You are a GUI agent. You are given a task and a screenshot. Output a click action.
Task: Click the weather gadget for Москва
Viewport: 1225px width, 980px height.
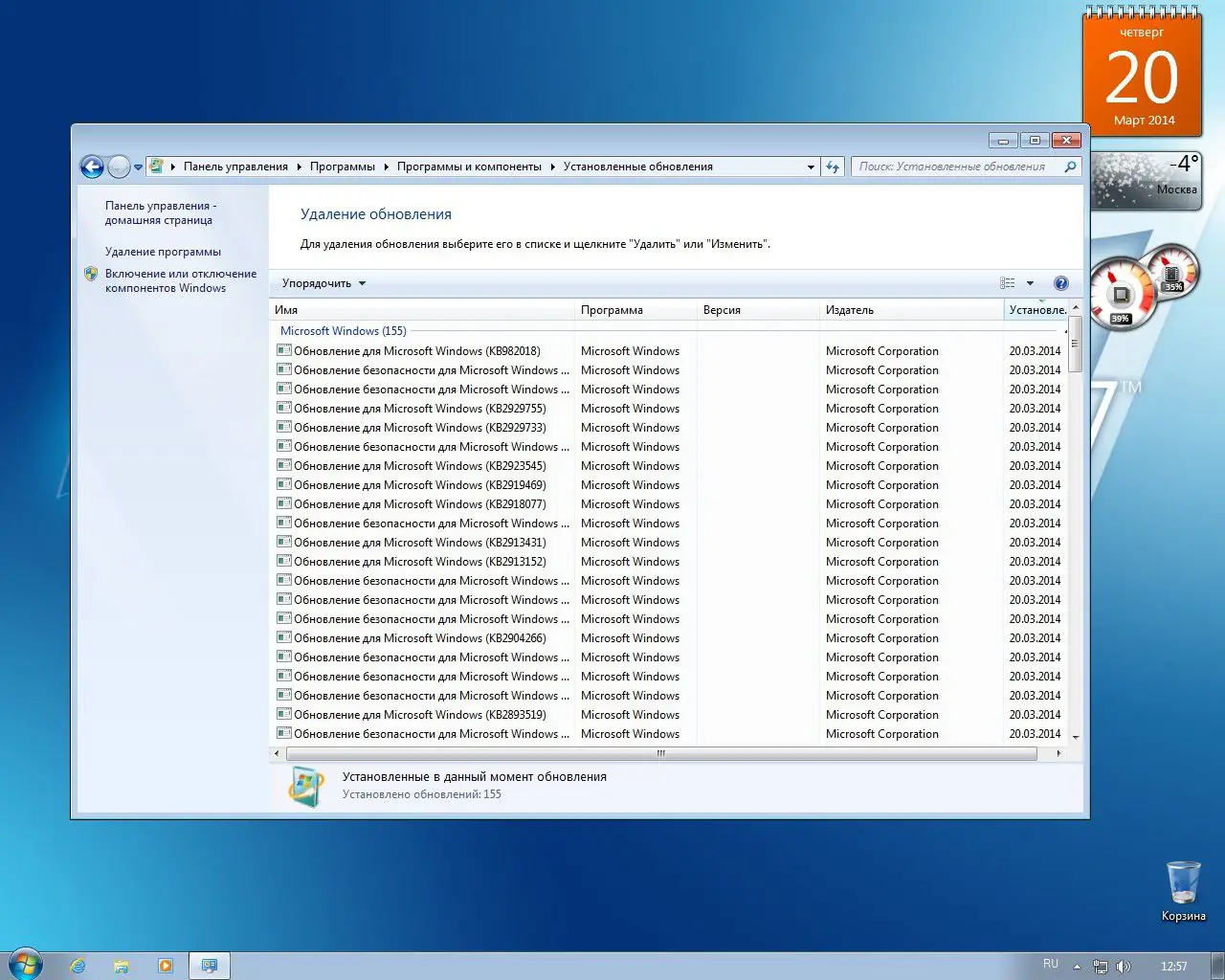[1146, 180]
